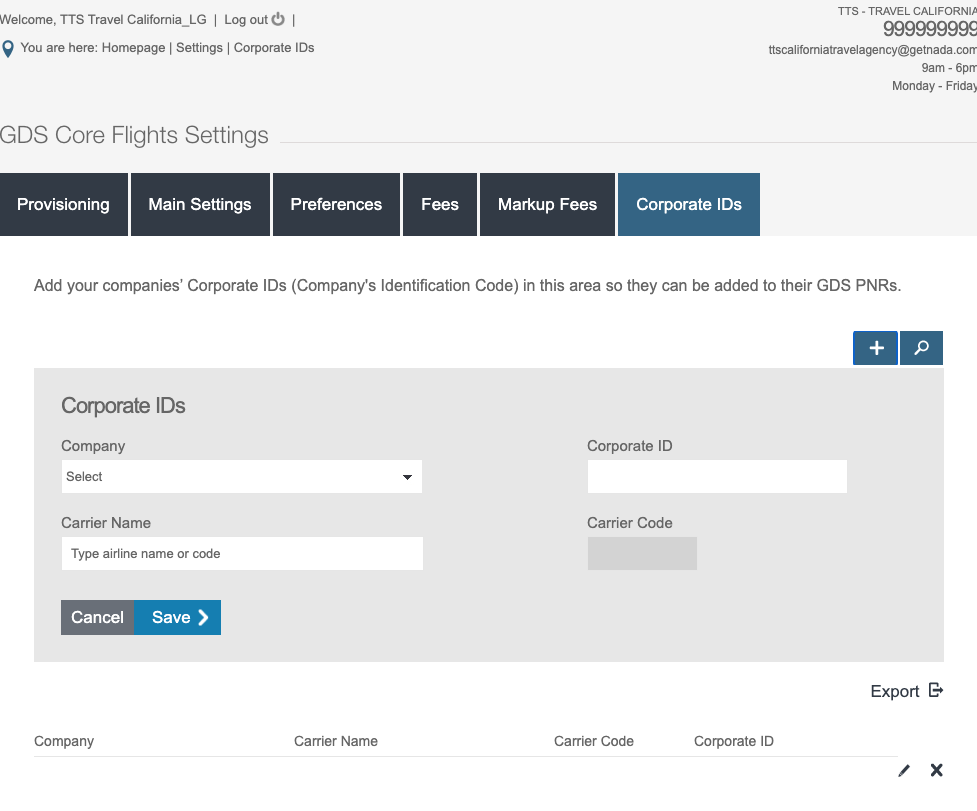The width and height of the screenshot is (977, 811).
Task: Open the Company Select dropdown
Action: pyautogui.click(x=241, y=477)
